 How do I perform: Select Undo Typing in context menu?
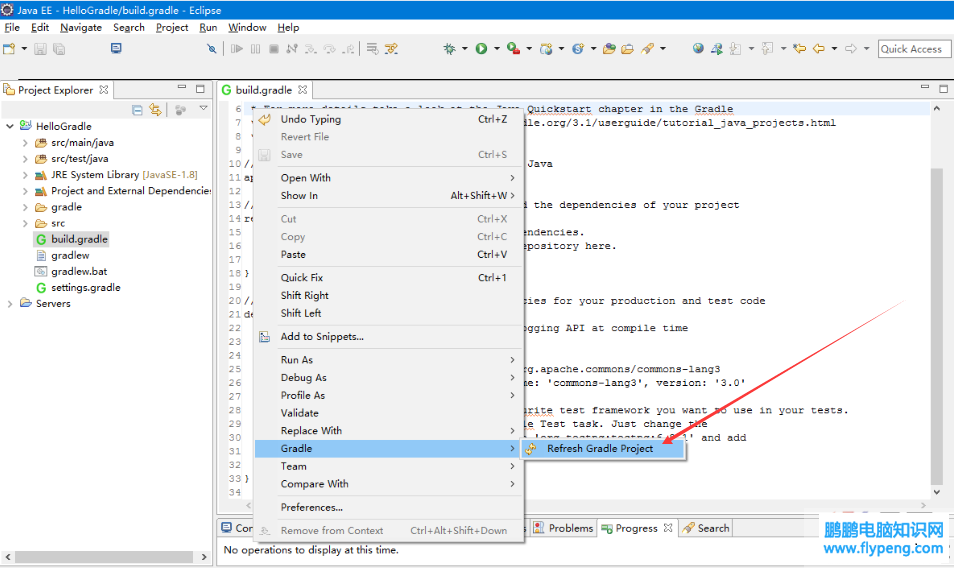coord(389,119)
